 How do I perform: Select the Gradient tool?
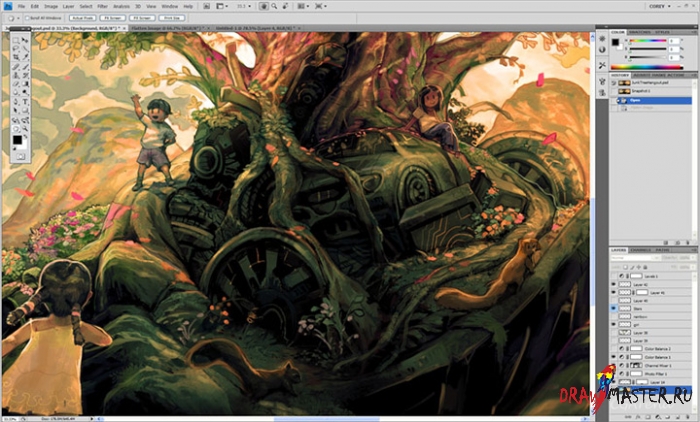pyautogui.click(x=25, y=84)
